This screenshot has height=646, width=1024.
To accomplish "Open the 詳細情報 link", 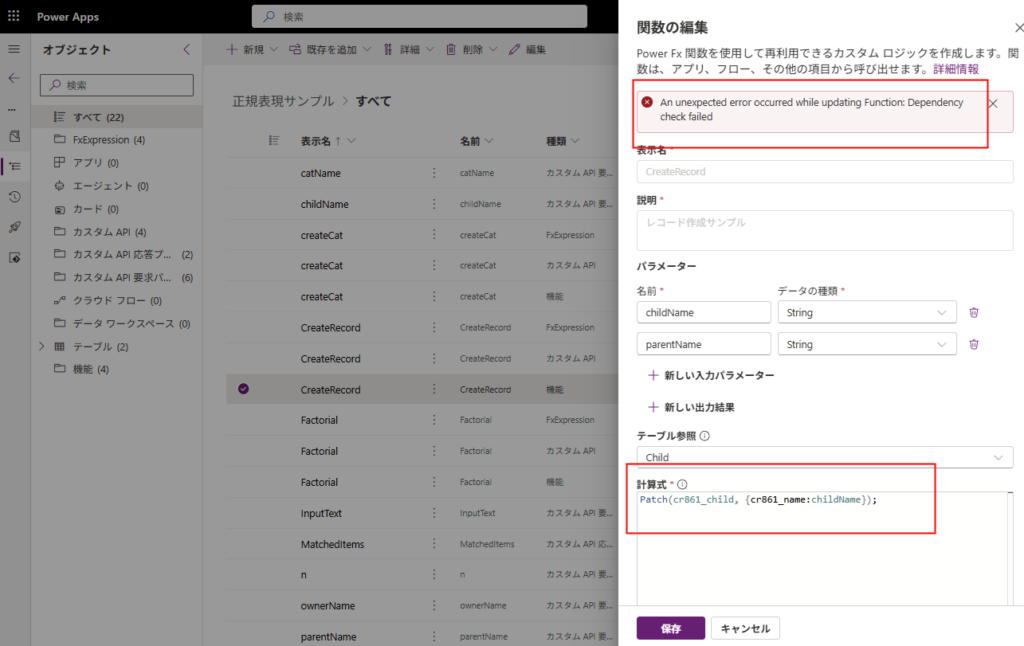I will coord(956,69).
